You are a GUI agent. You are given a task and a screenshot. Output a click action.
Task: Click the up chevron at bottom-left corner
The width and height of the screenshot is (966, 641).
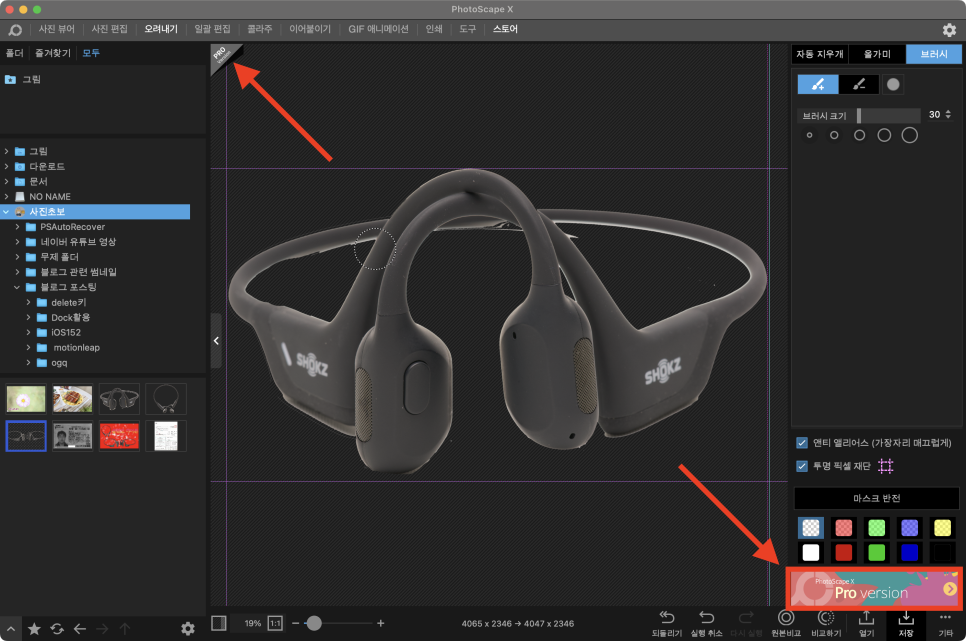tap(11, 629)
